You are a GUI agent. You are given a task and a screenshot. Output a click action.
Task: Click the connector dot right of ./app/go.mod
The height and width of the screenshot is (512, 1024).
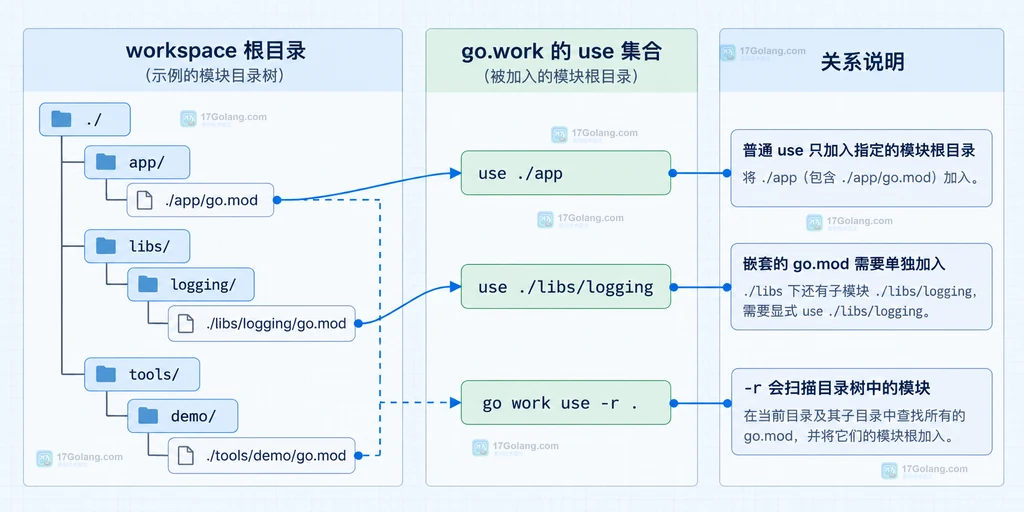[x=277, y=200]
